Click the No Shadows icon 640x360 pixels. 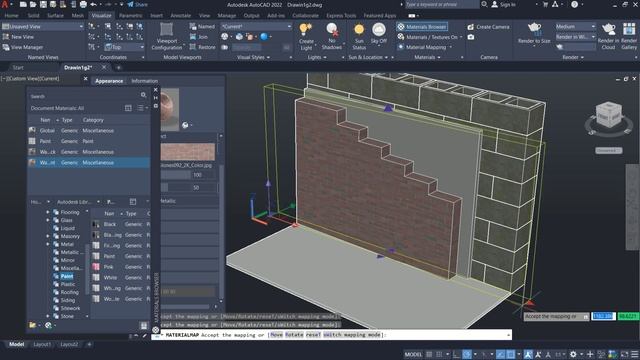point(332,29)
